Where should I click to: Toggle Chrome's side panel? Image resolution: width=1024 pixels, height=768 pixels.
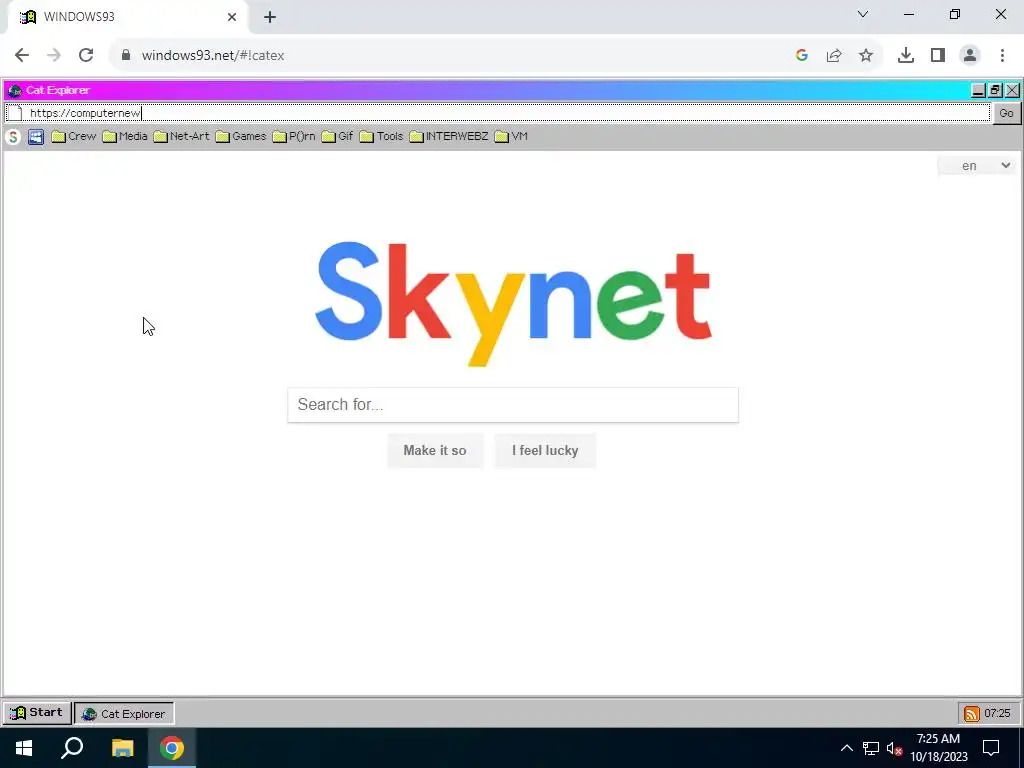(x=938, y=56)
